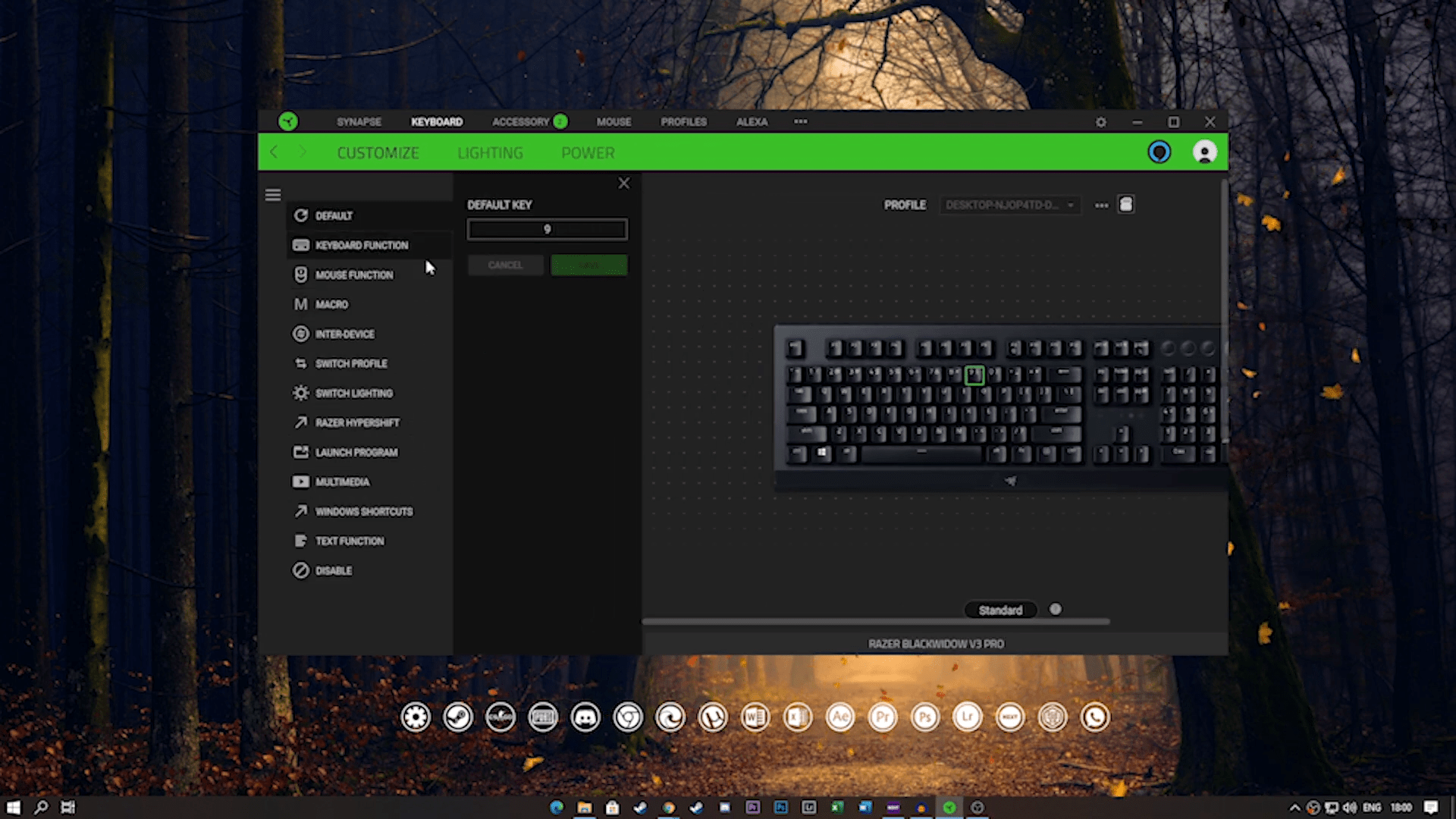
Task: Go back with the left arrow
Action: point(274,152)
